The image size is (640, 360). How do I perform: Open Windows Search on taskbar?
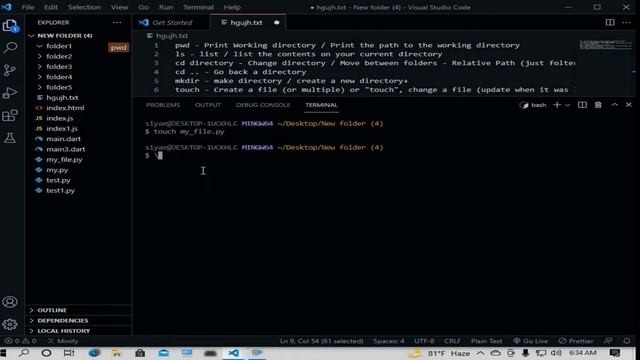click(24, 353)
